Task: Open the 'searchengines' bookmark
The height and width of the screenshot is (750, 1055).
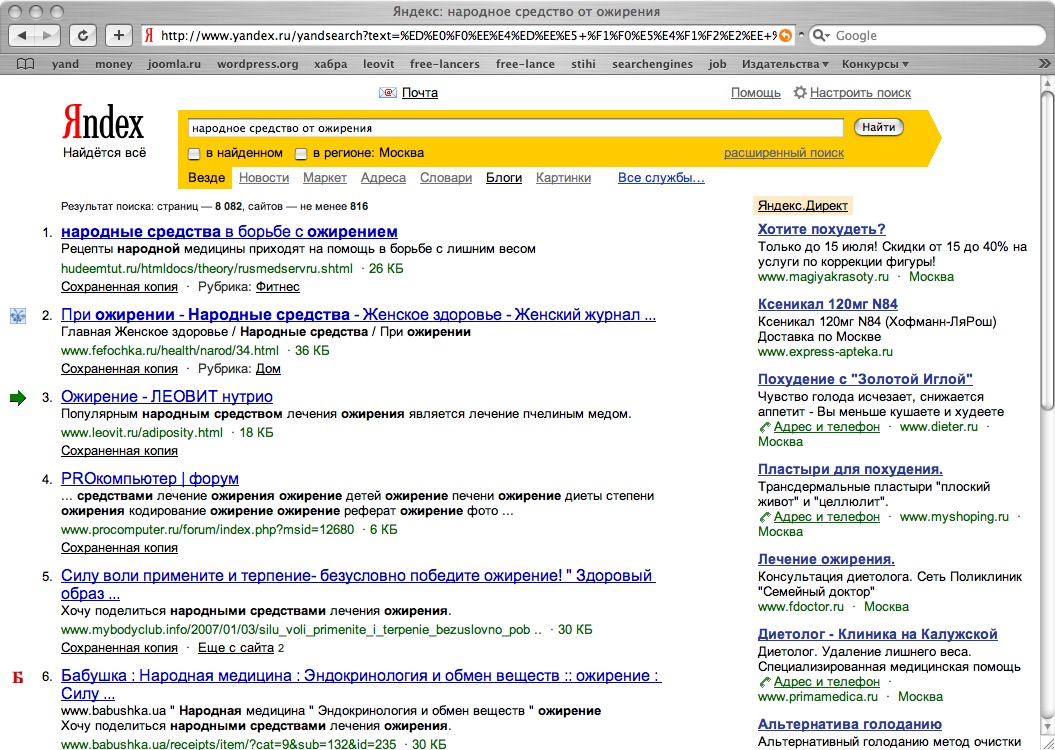Action: [652, 64]
